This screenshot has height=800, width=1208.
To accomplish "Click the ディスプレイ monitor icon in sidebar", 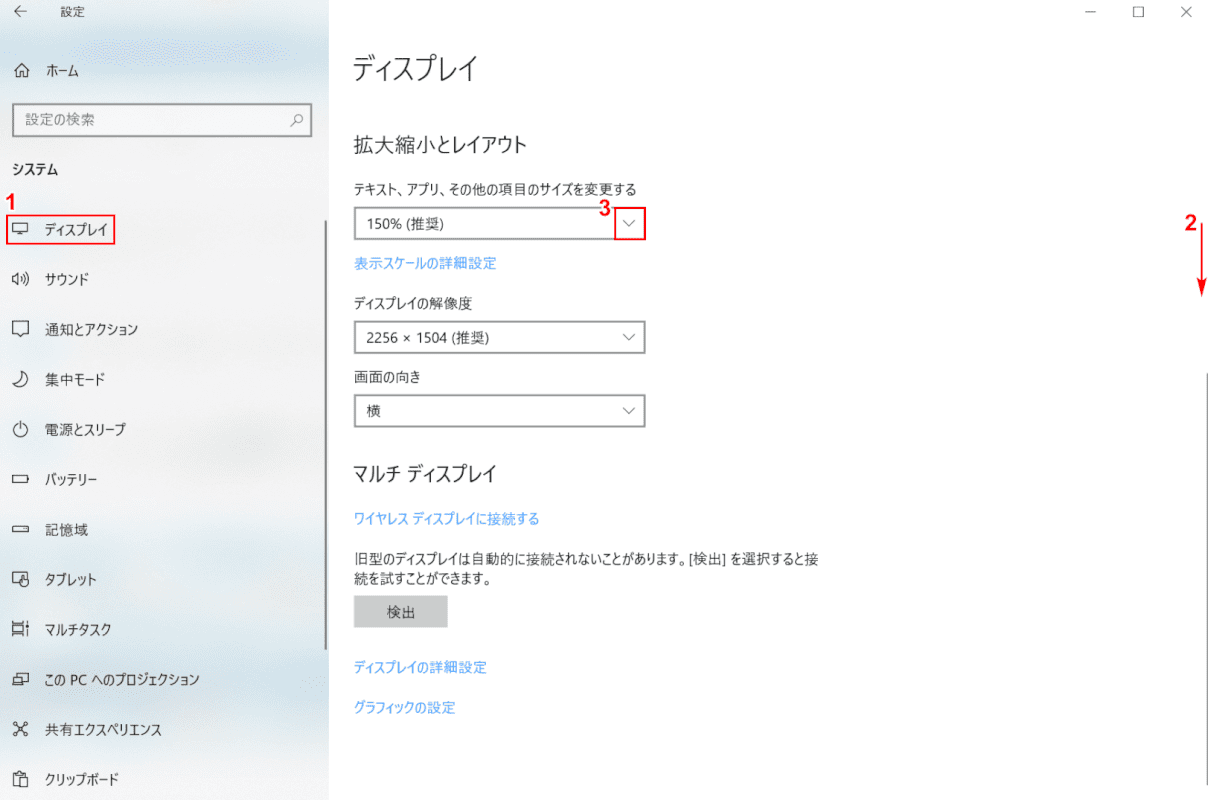I will [x=21, y=230].
